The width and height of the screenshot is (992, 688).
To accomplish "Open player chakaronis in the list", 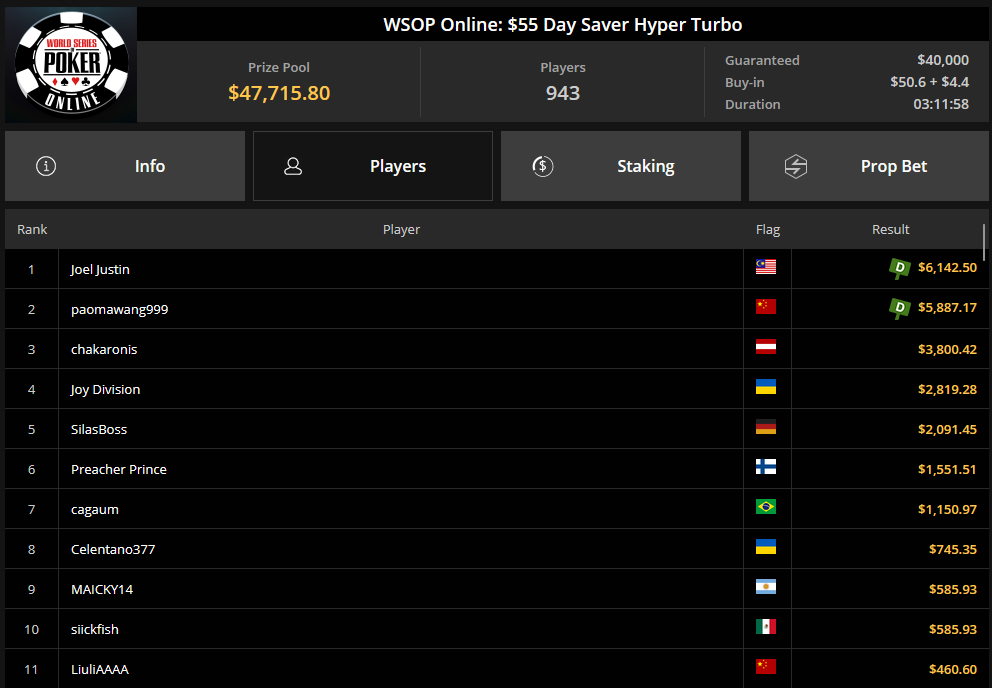I will click(x=104, y=349).
